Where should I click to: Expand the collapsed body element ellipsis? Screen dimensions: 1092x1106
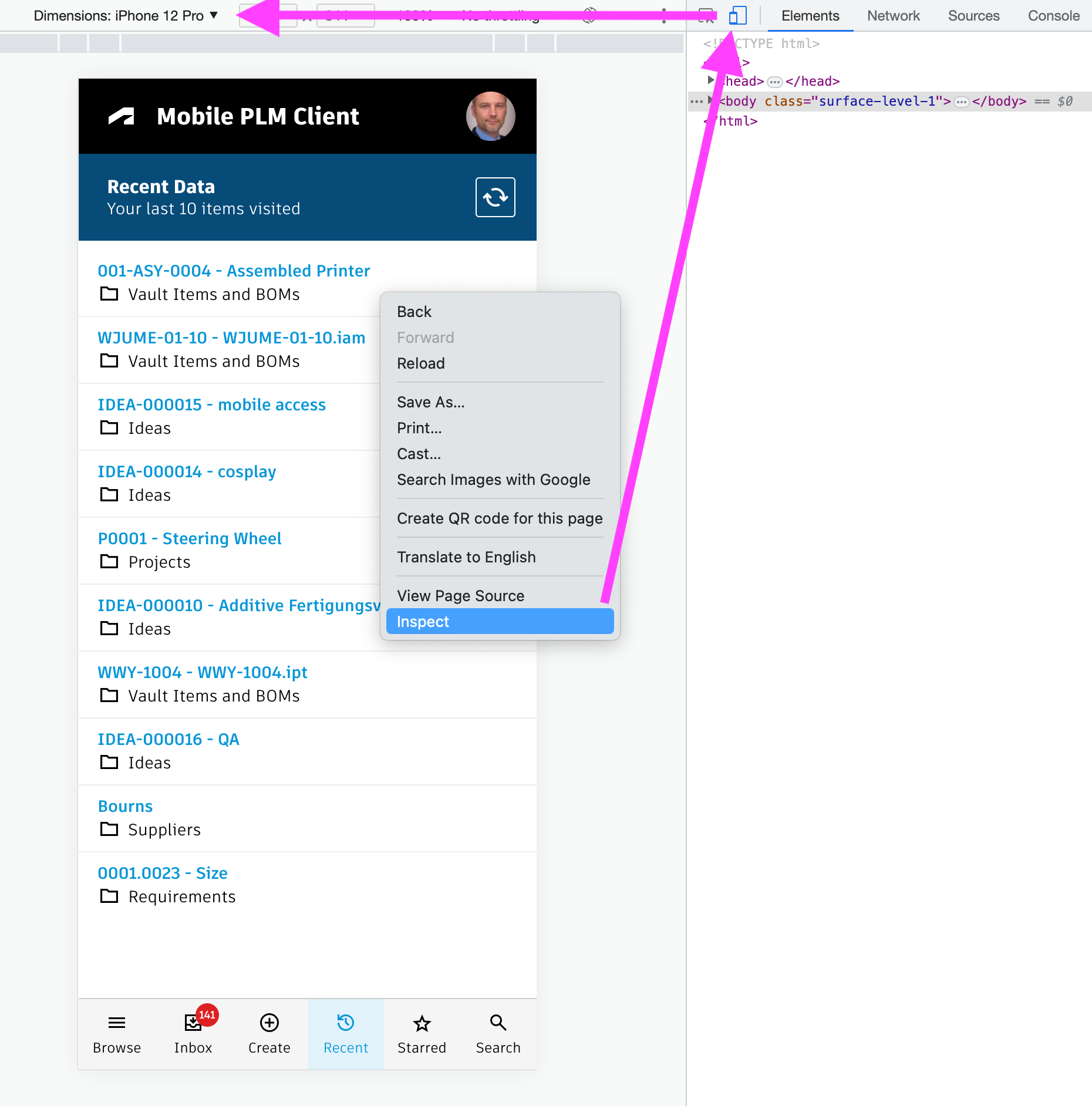[961, 102]
